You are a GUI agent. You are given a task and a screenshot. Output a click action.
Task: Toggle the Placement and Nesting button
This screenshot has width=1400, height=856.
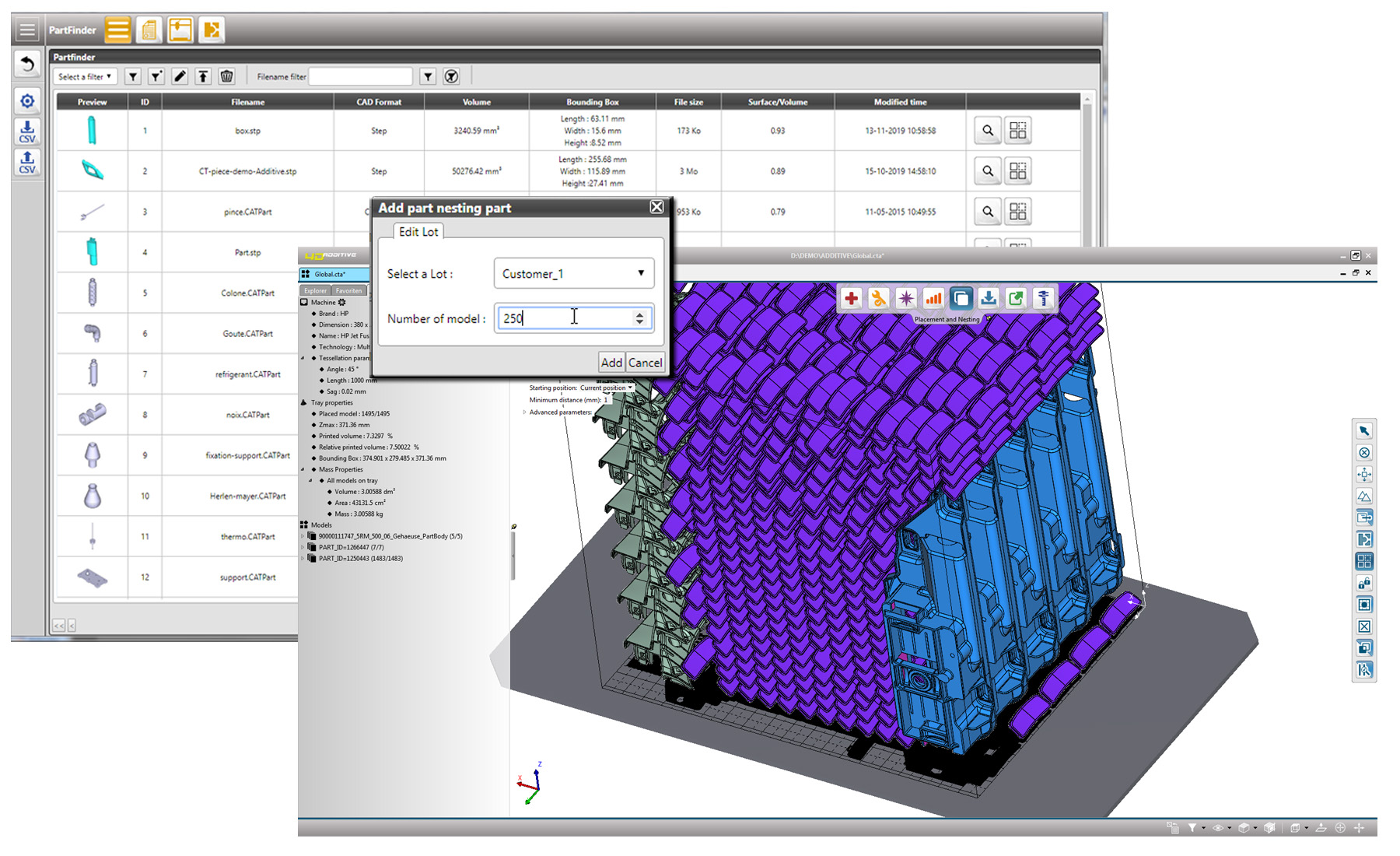(x=961, y=299)
